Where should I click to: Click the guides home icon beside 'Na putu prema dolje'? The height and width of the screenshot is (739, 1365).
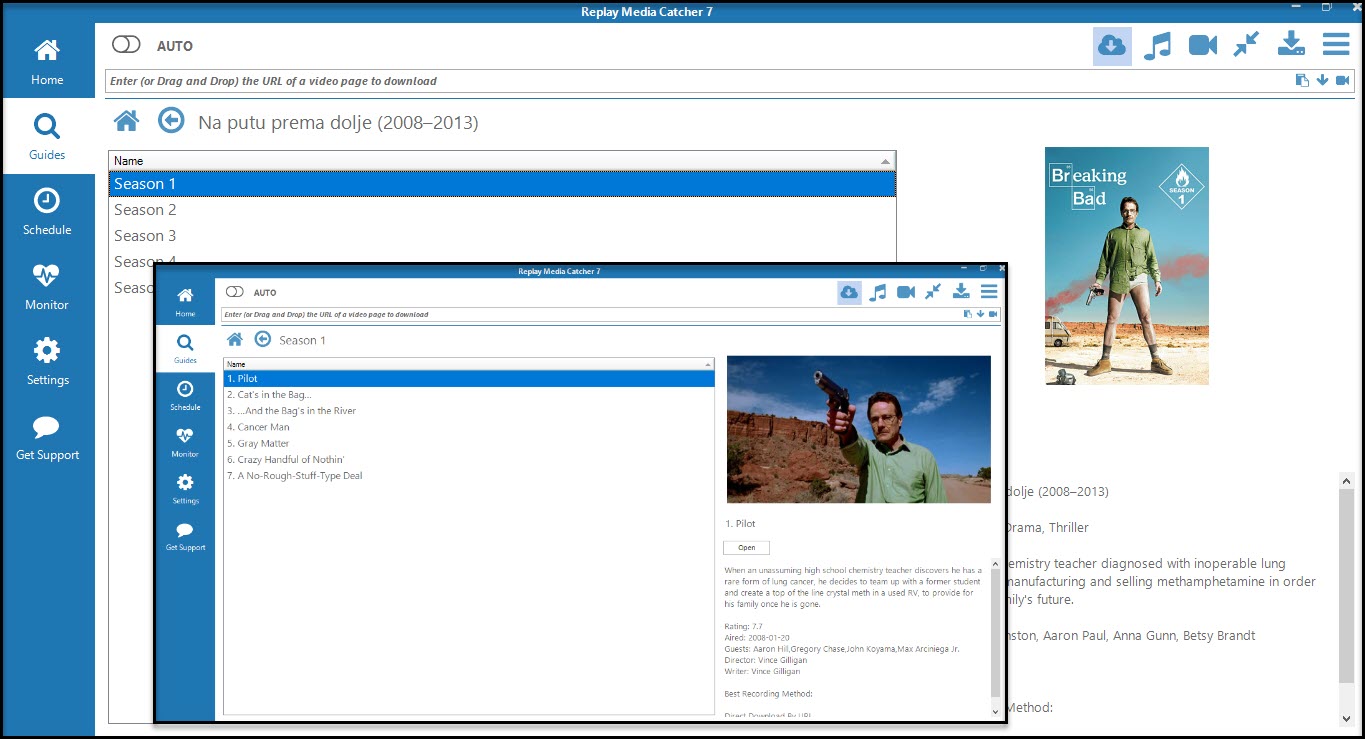(126, 121)
